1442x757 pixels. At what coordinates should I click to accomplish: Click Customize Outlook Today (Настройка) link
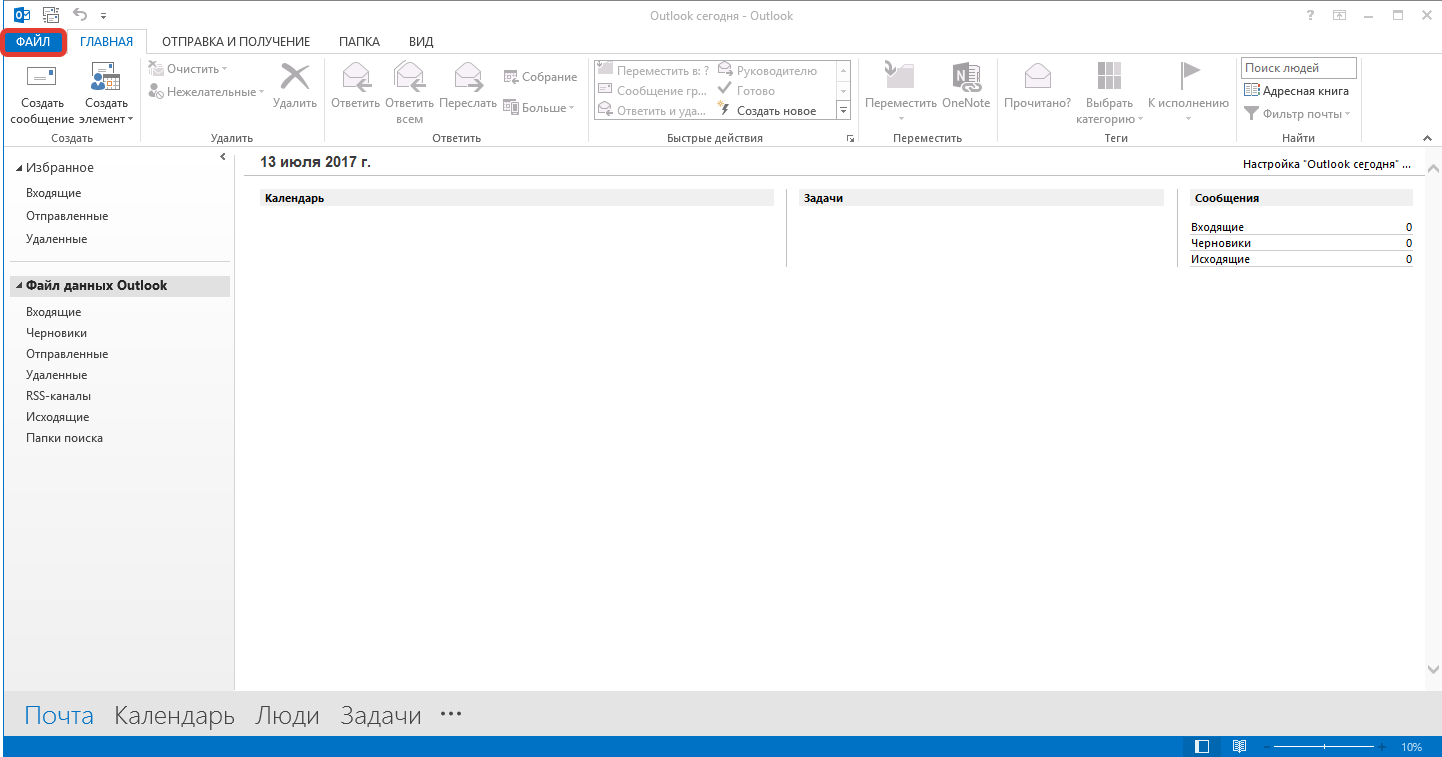pyautogui.click(x=1327, y=164)
